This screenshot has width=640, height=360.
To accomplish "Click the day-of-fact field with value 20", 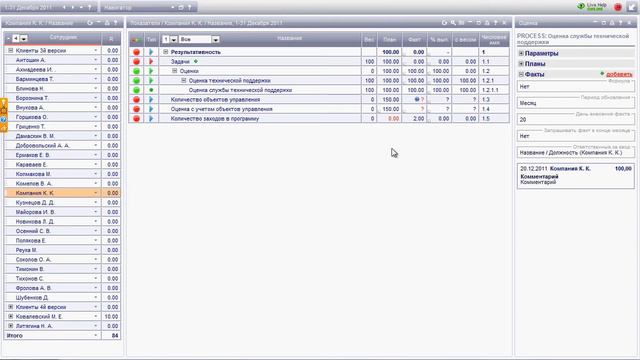I will [576, 120].
